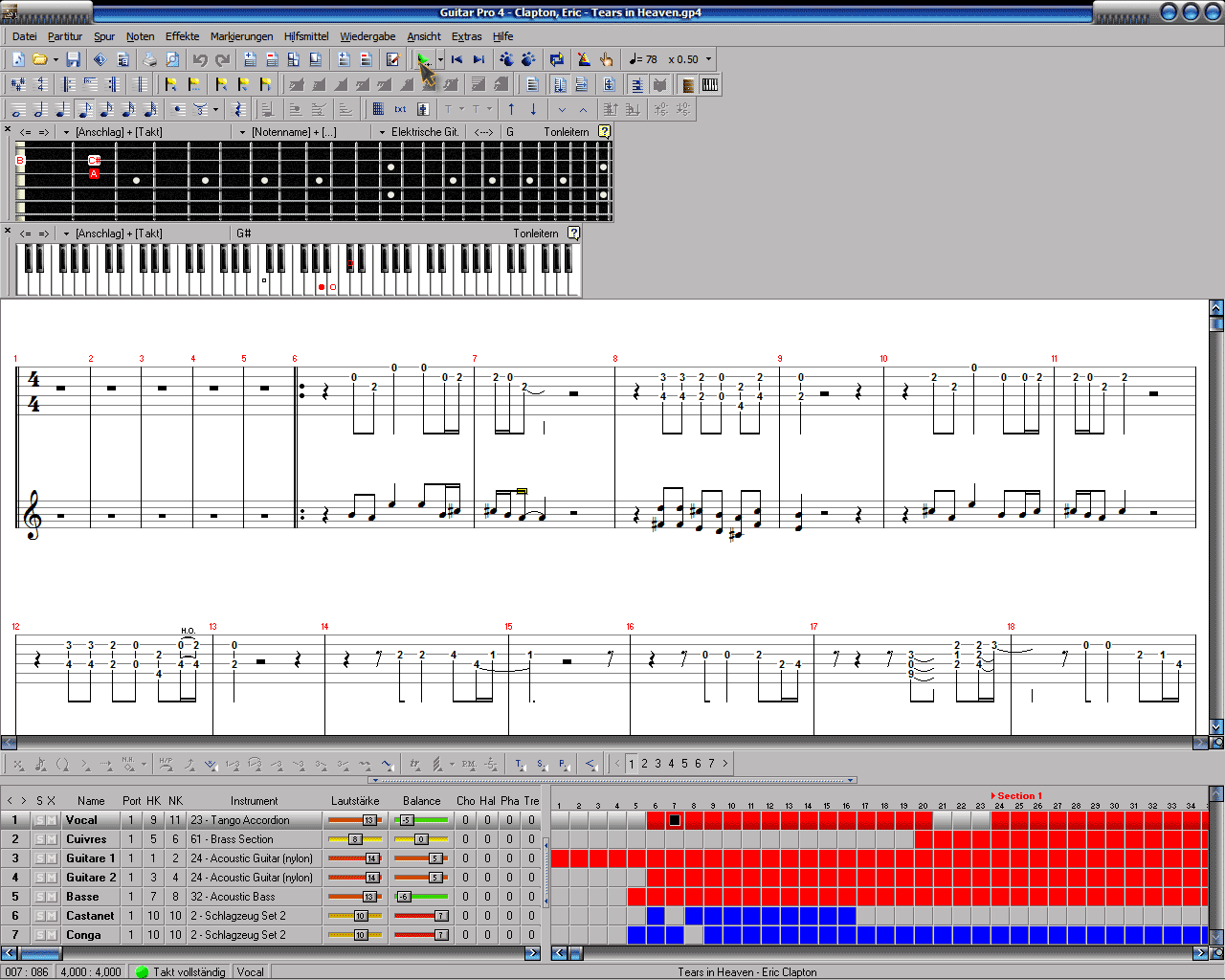Select effect page 3
Screen dimensions: 1225x980
click(657, 764)
